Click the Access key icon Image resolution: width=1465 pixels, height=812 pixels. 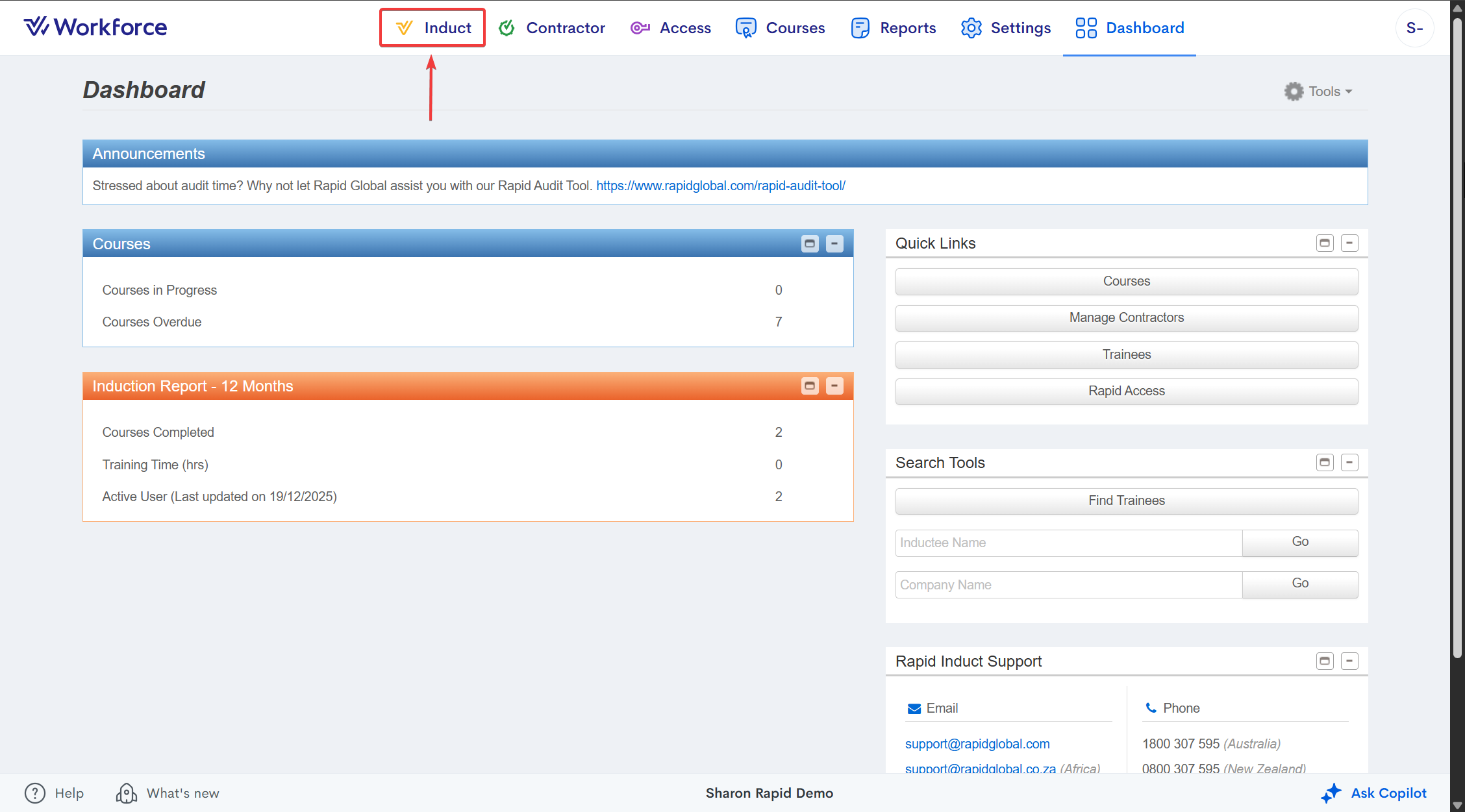[640, 28]
